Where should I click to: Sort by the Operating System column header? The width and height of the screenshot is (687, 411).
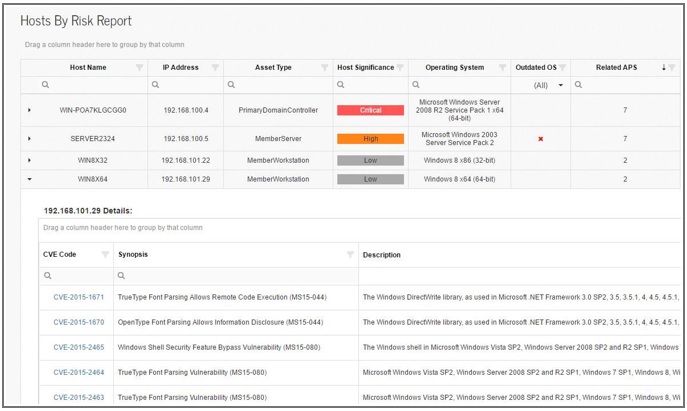[455, 67]
